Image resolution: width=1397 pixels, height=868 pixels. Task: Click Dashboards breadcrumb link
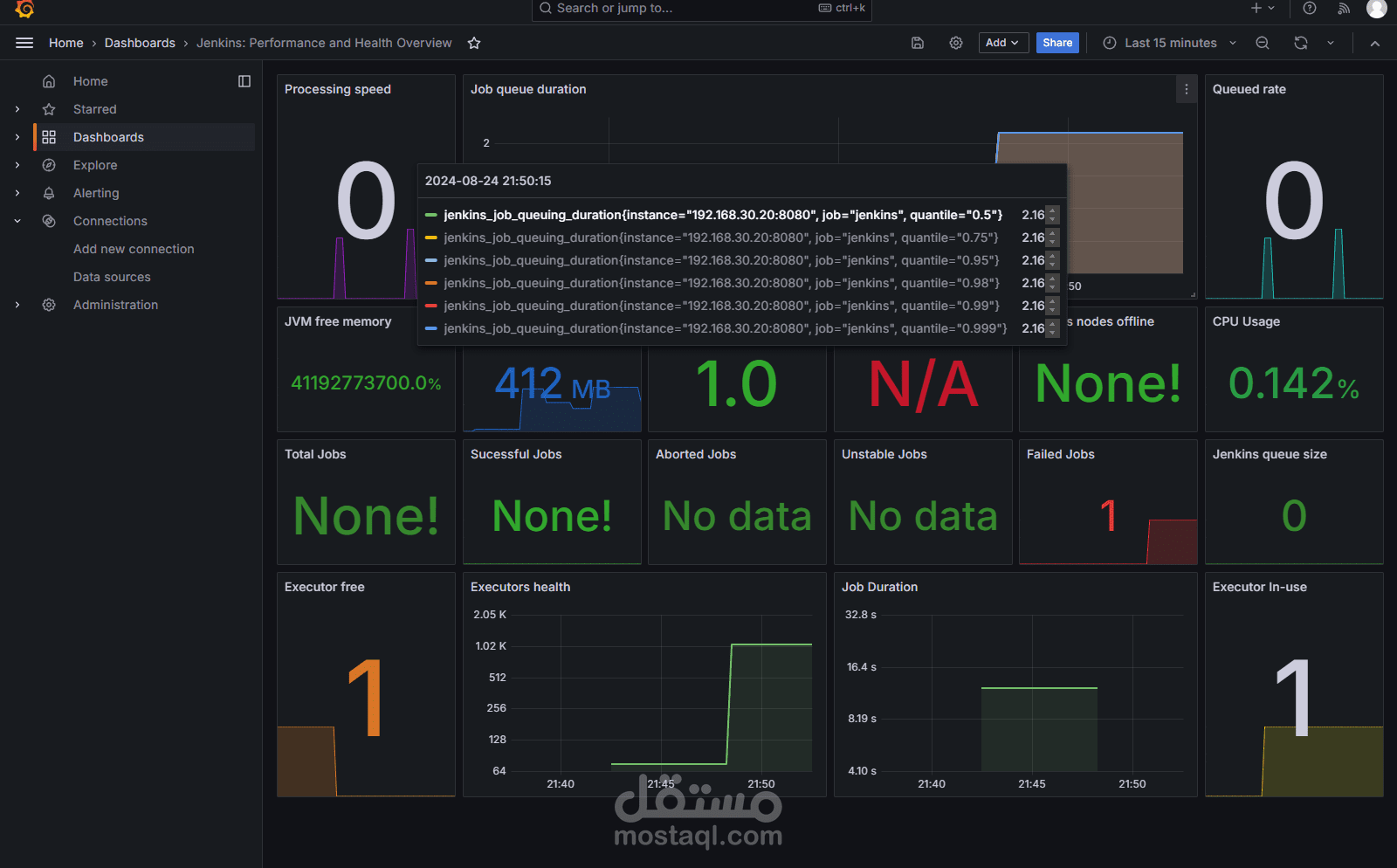coord(140,43)
